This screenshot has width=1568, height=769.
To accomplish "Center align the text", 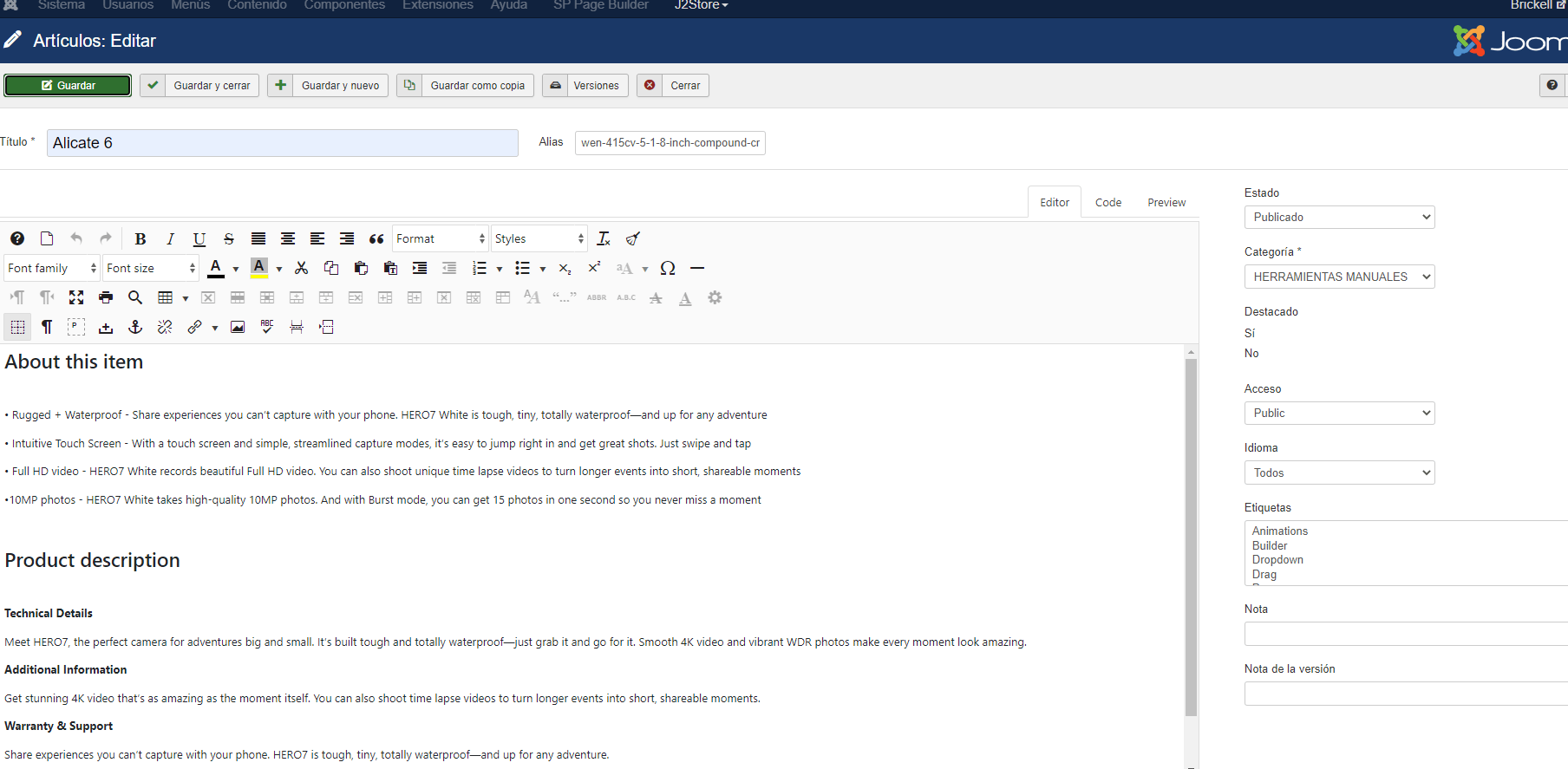I will coord(288,238).
